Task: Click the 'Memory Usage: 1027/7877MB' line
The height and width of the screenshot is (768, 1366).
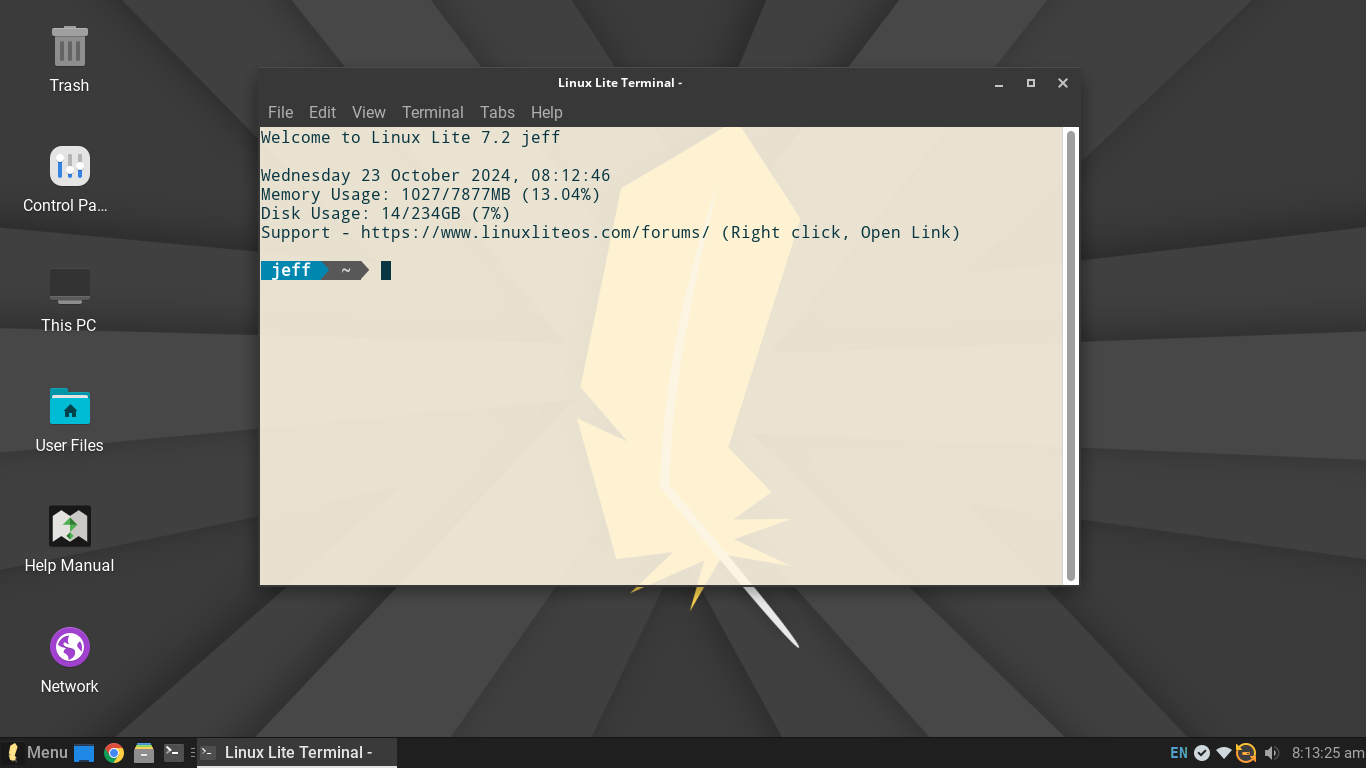Action: point(431,195)
